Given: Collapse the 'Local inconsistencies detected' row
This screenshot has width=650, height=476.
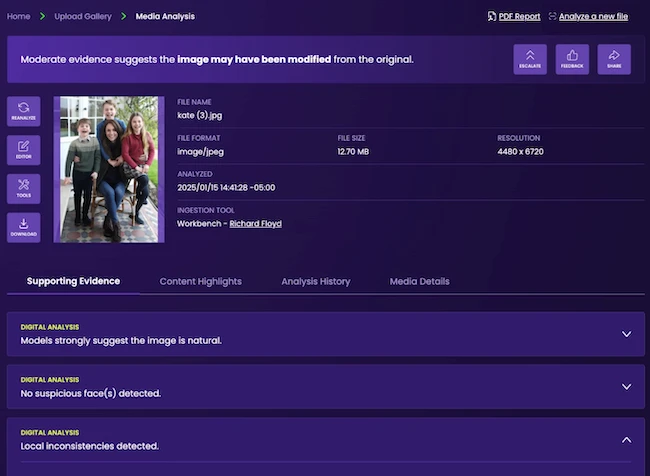Looking at the screenshot, I should (x=626, y=440).
